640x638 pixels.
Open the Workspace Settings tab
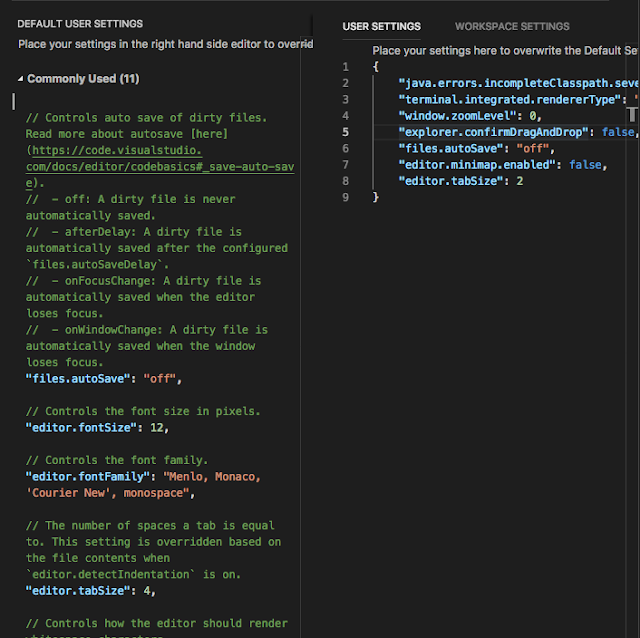coord(512,27)
